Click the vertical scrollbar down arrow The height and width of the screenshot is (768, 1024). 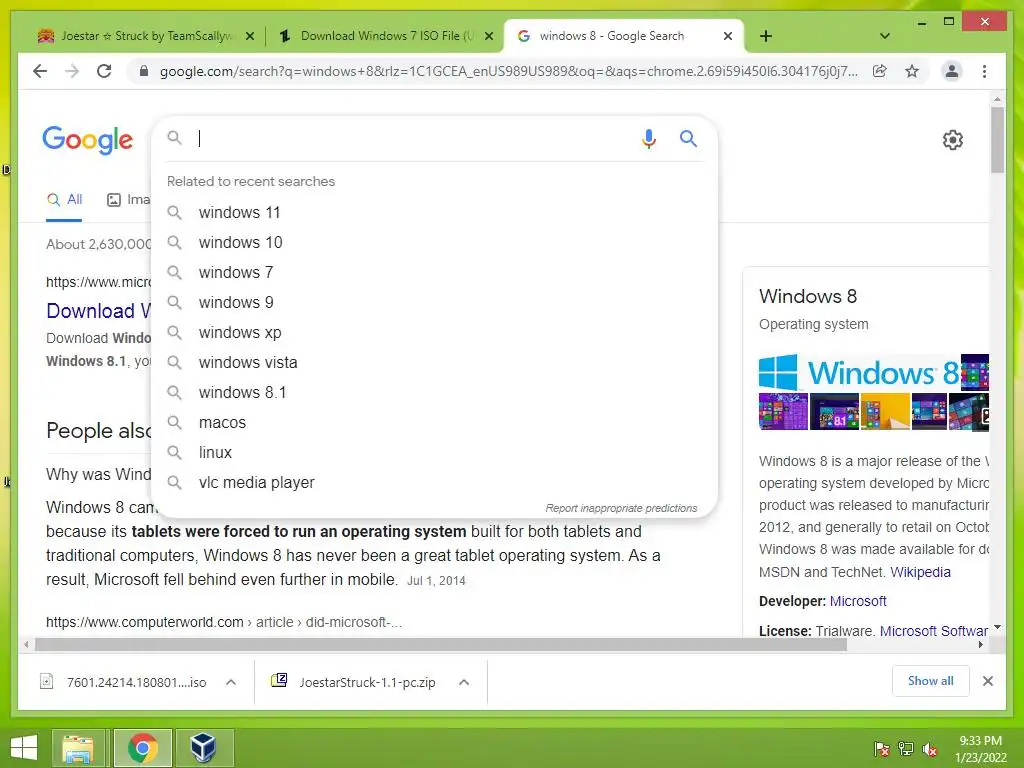(x=997, y=628)
